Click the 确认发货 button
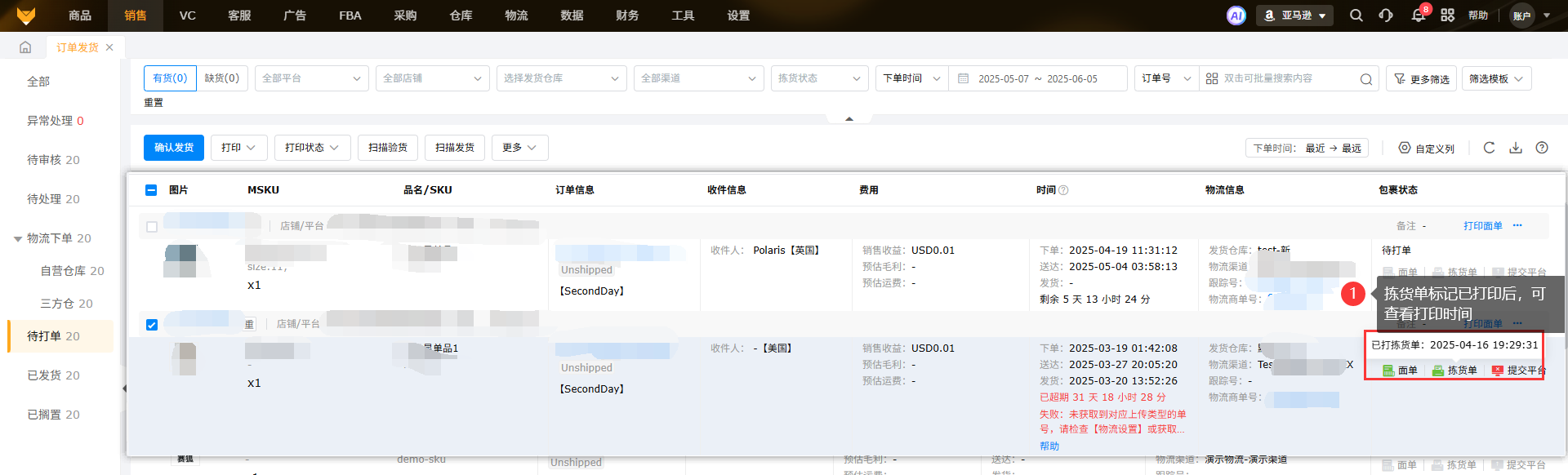1568x475 pixels. pos(174,148)
